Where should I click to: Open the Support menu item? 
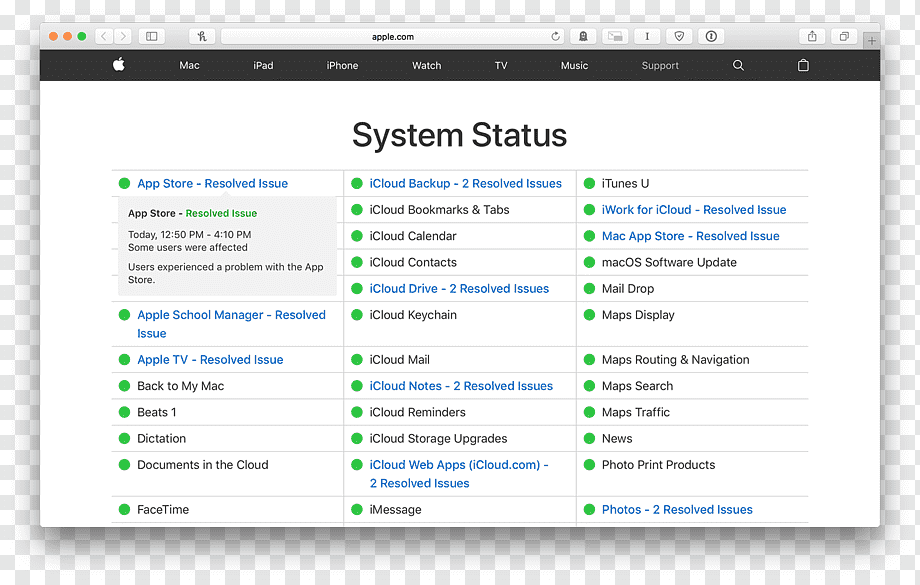tap(660, 65)
